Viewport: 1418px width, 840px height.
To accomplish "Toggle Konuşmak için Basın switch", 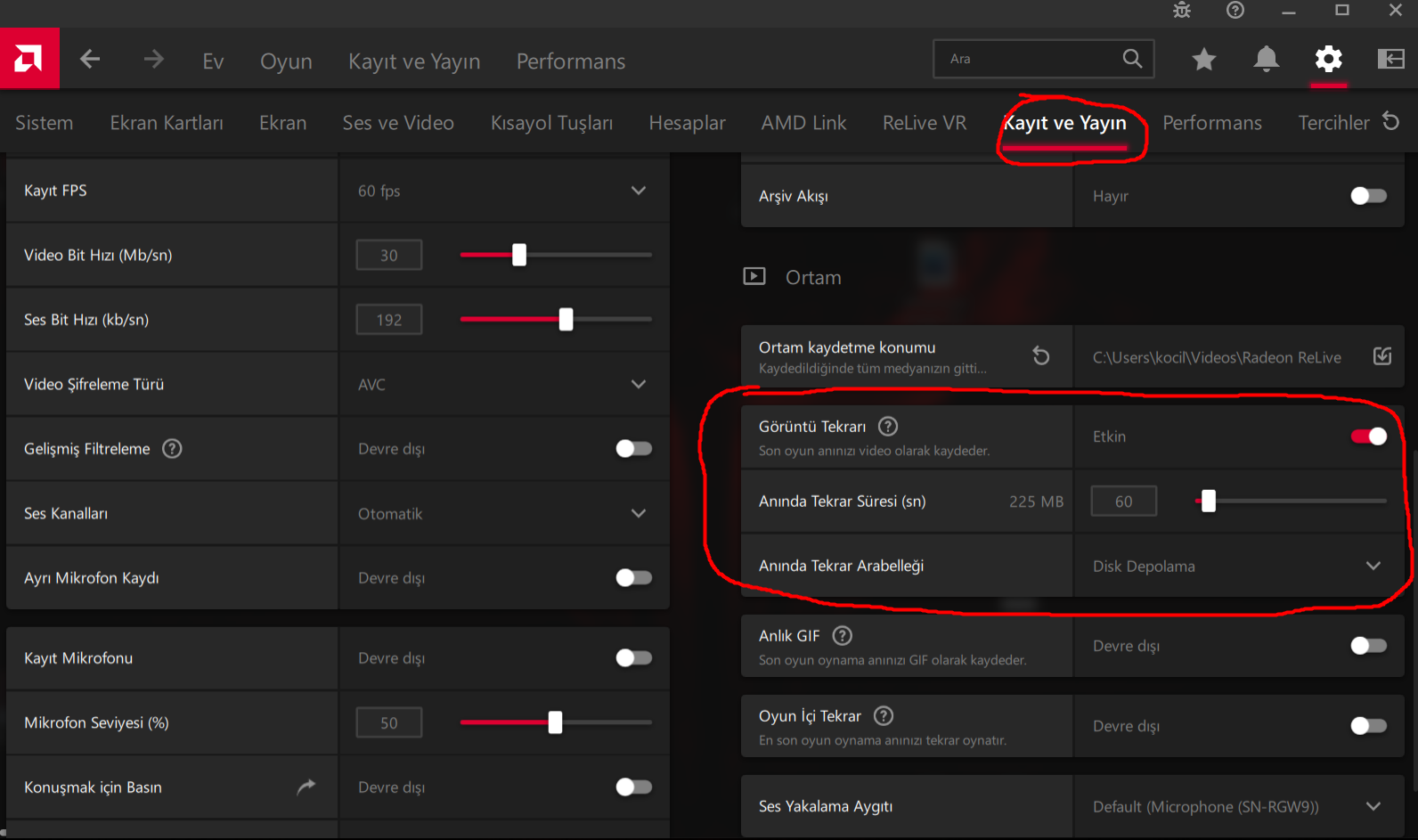I will [x=634, y=787].
